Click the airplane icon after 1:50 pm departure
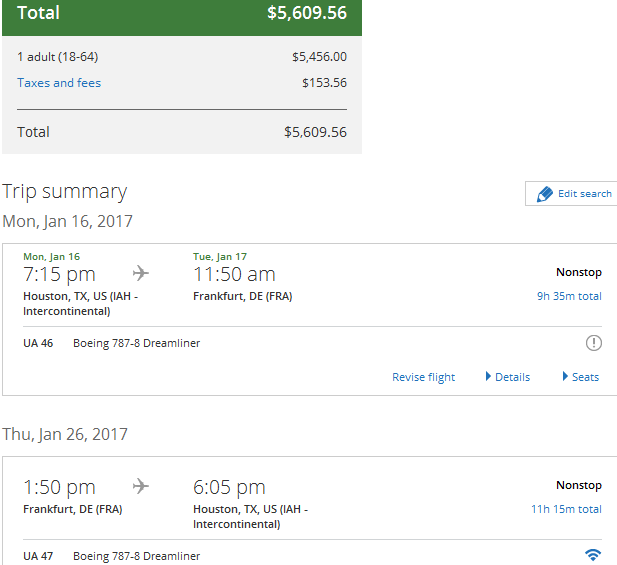The image size is (617, 565). (141, 487)
